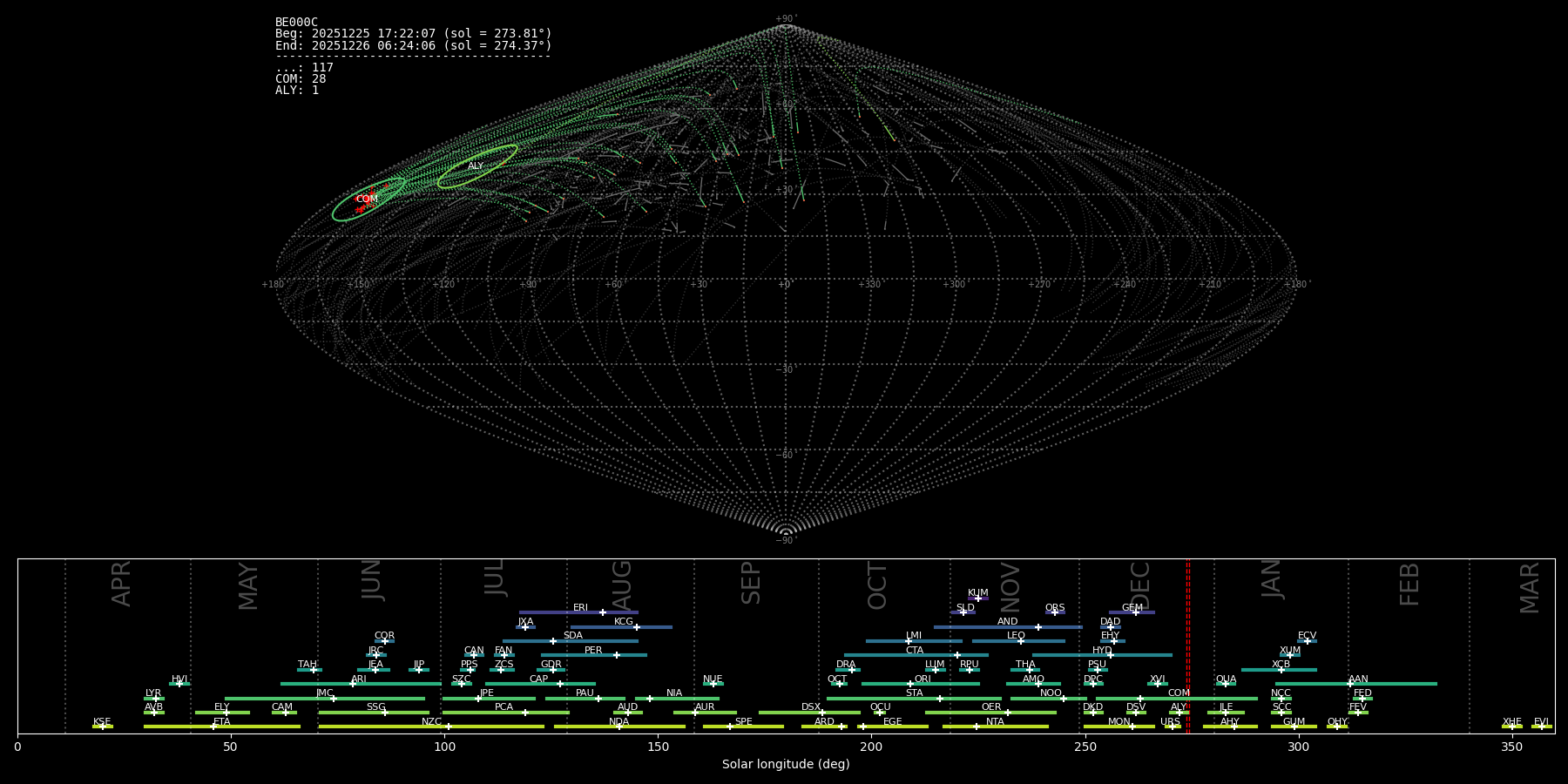Select the Beg timestamp line in the header
Viewport: 1568px width, 784px height.
coord(413,34)
